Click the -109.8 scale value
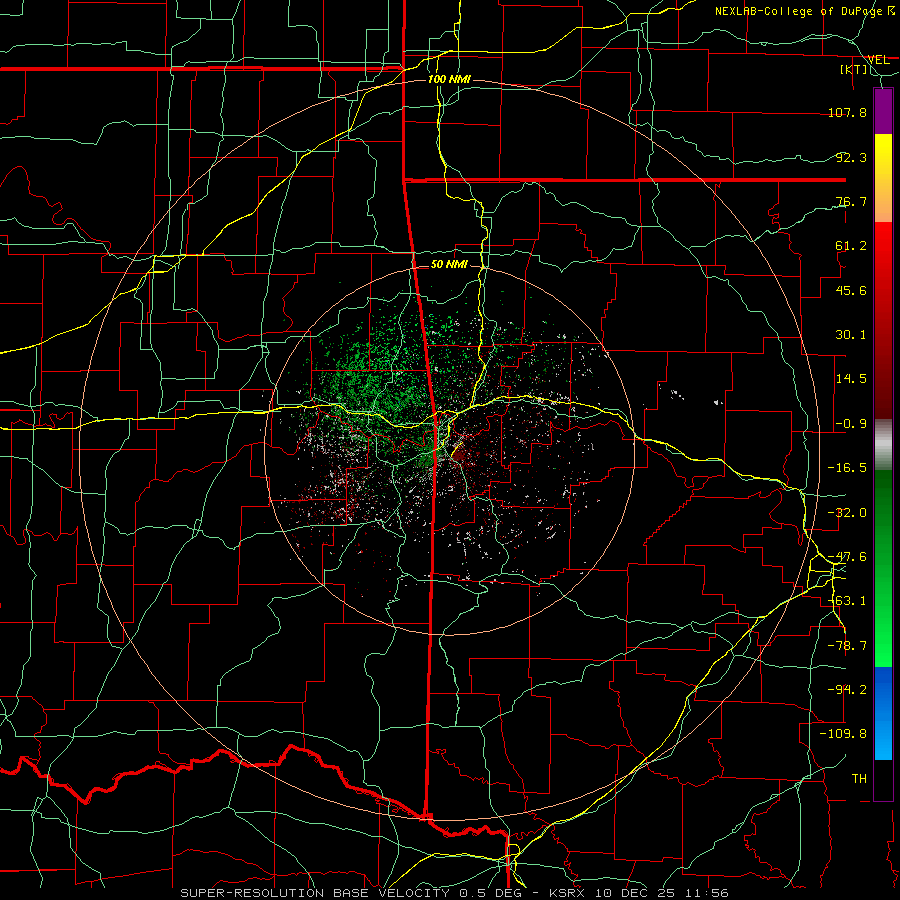Screen dimensions: 900x900 (x=844, y=734)
